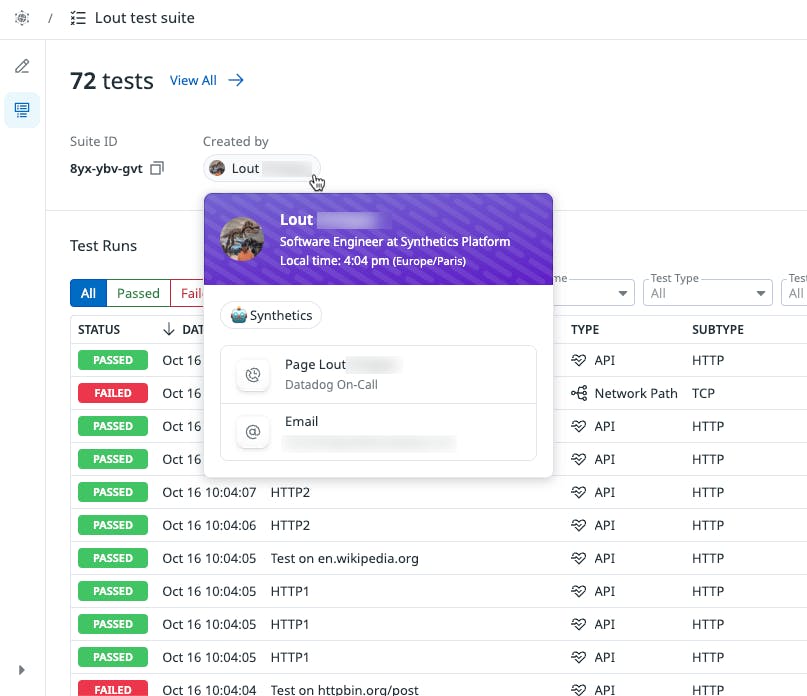Click the Network Path icon on the TCP row
This screenshot has width=807, height=696.
(x=578, y=393)
